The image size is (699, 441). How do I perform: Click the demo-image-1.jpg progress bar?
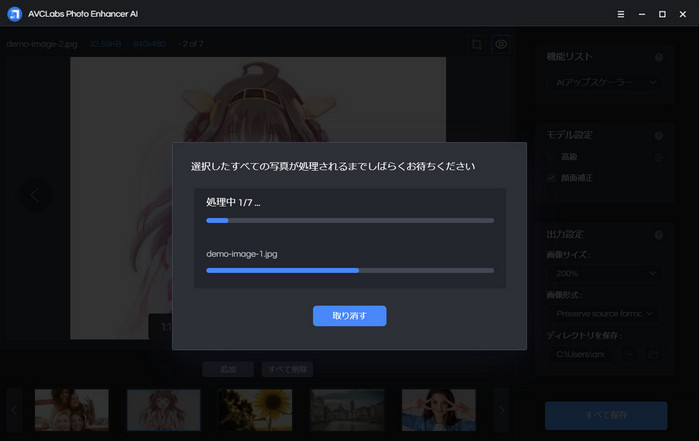pos(350,270)
